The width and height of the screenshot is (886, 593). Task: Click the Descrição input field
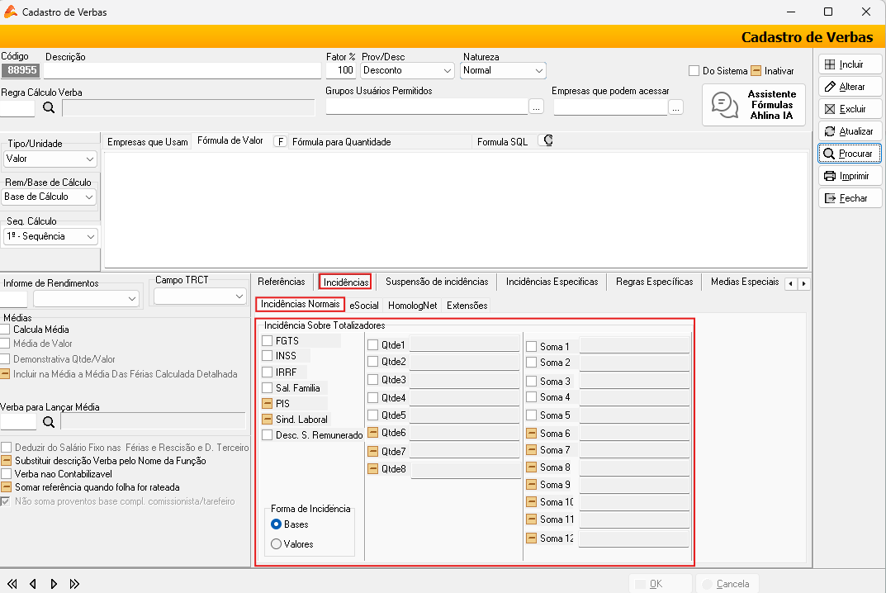point(183,71)
